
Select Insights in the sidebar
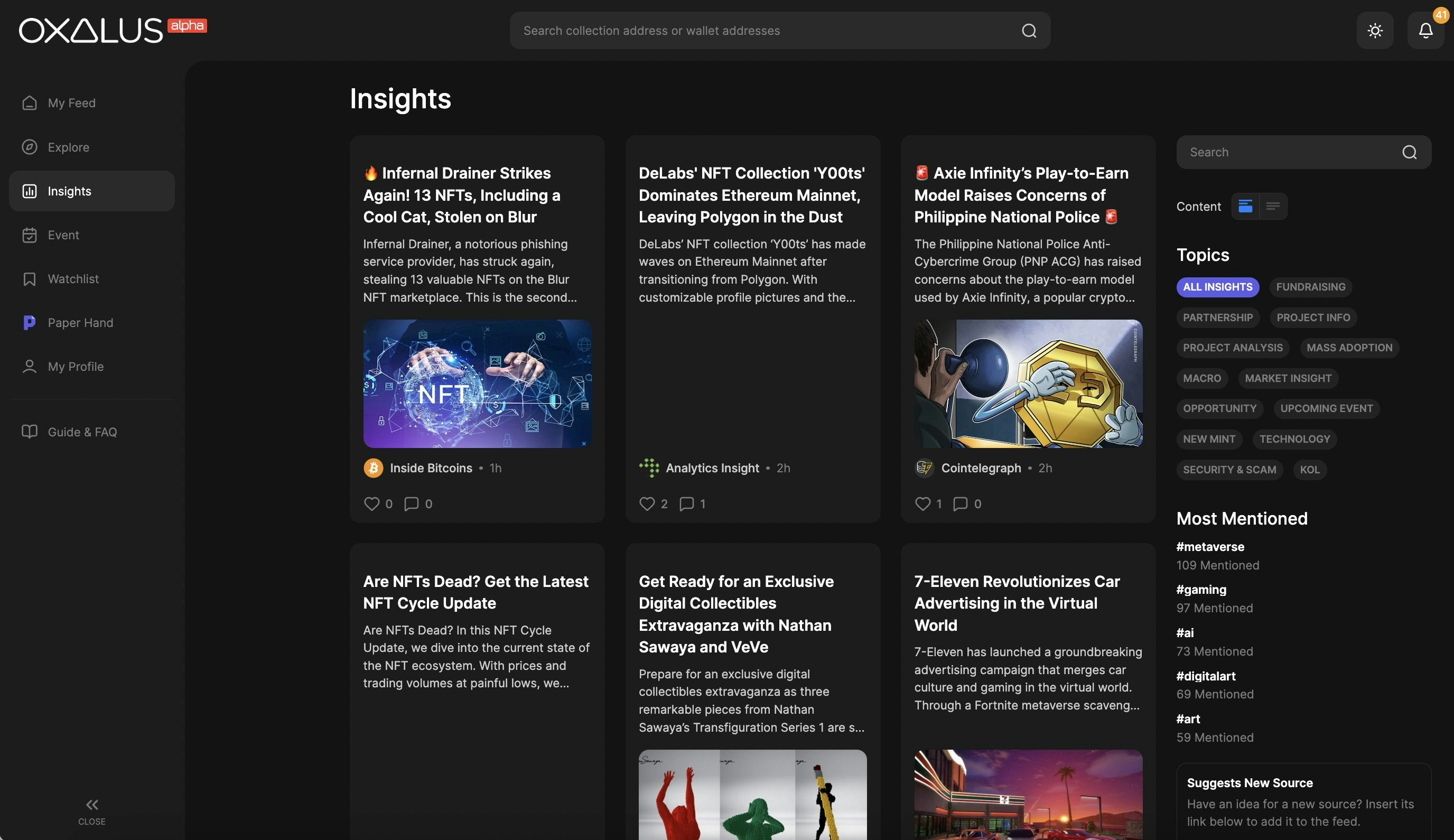point(92,191)
